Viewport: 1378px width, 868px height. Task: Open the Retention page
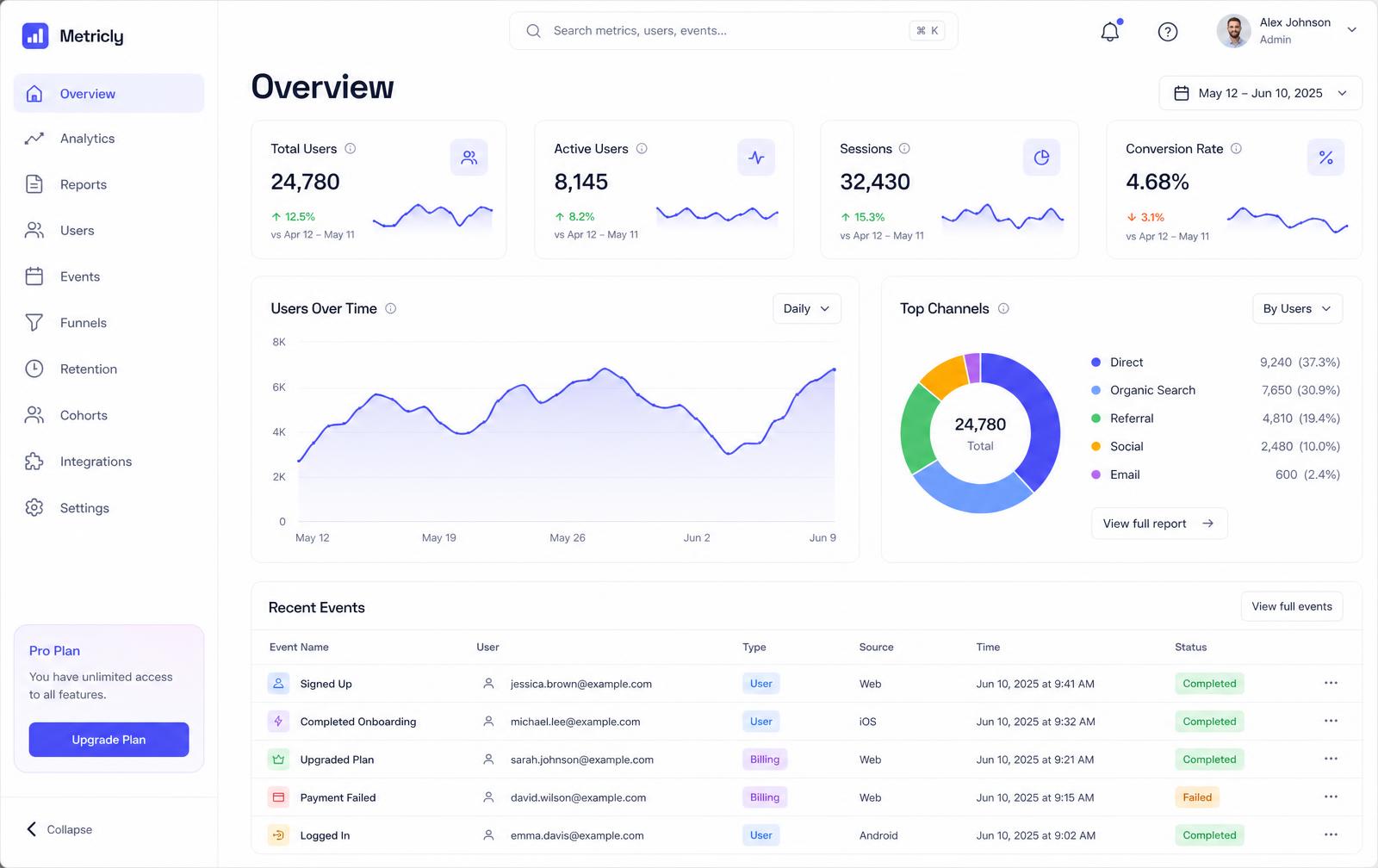[x=109, y=369]
